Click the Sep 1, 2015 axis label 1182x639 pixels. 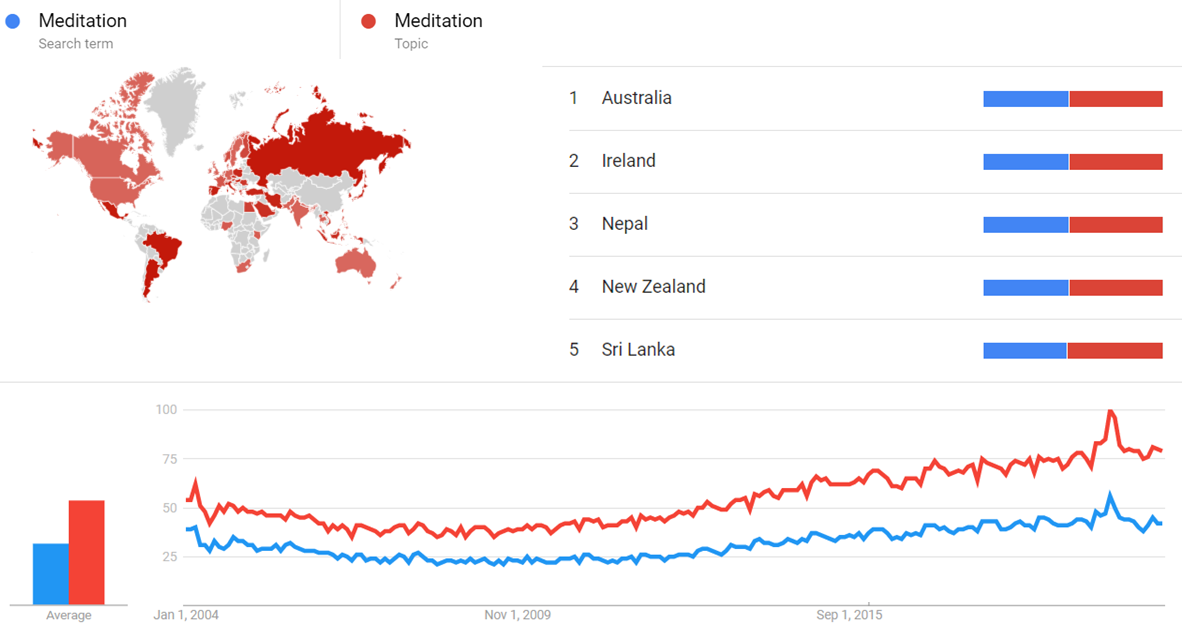click(847, 615)
